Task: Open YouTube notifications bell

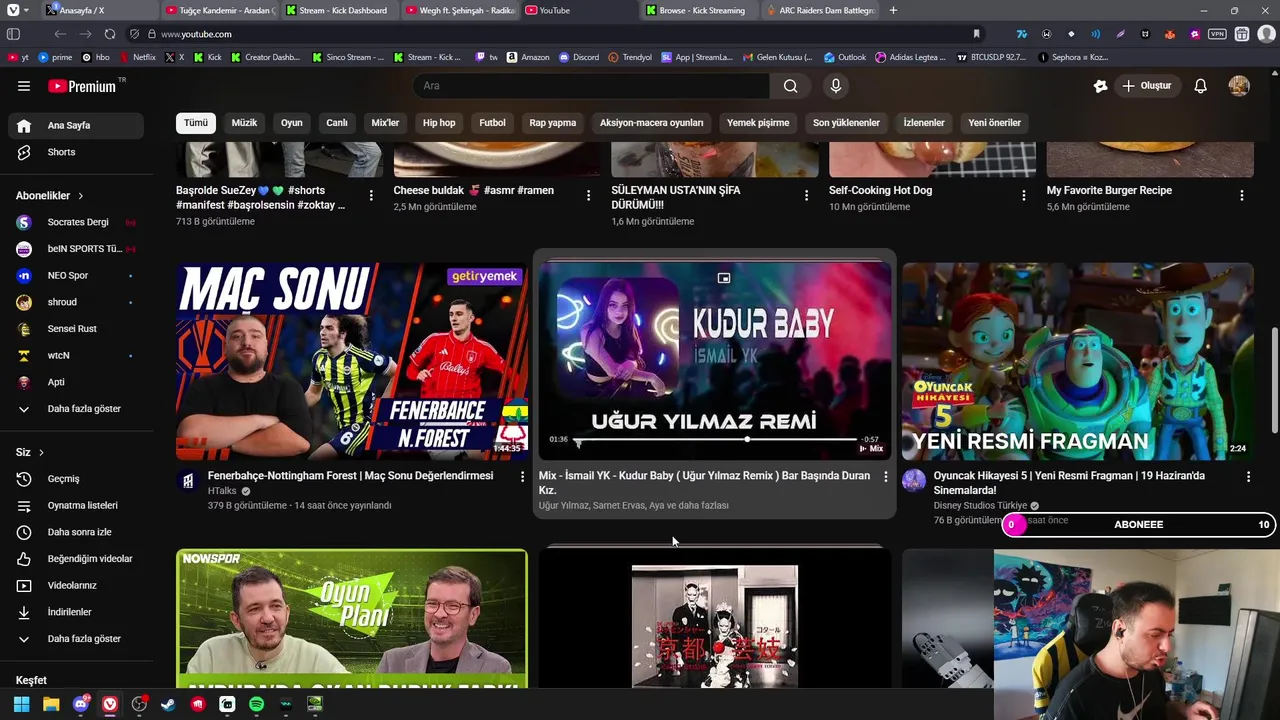Action: click(1201, 86)
